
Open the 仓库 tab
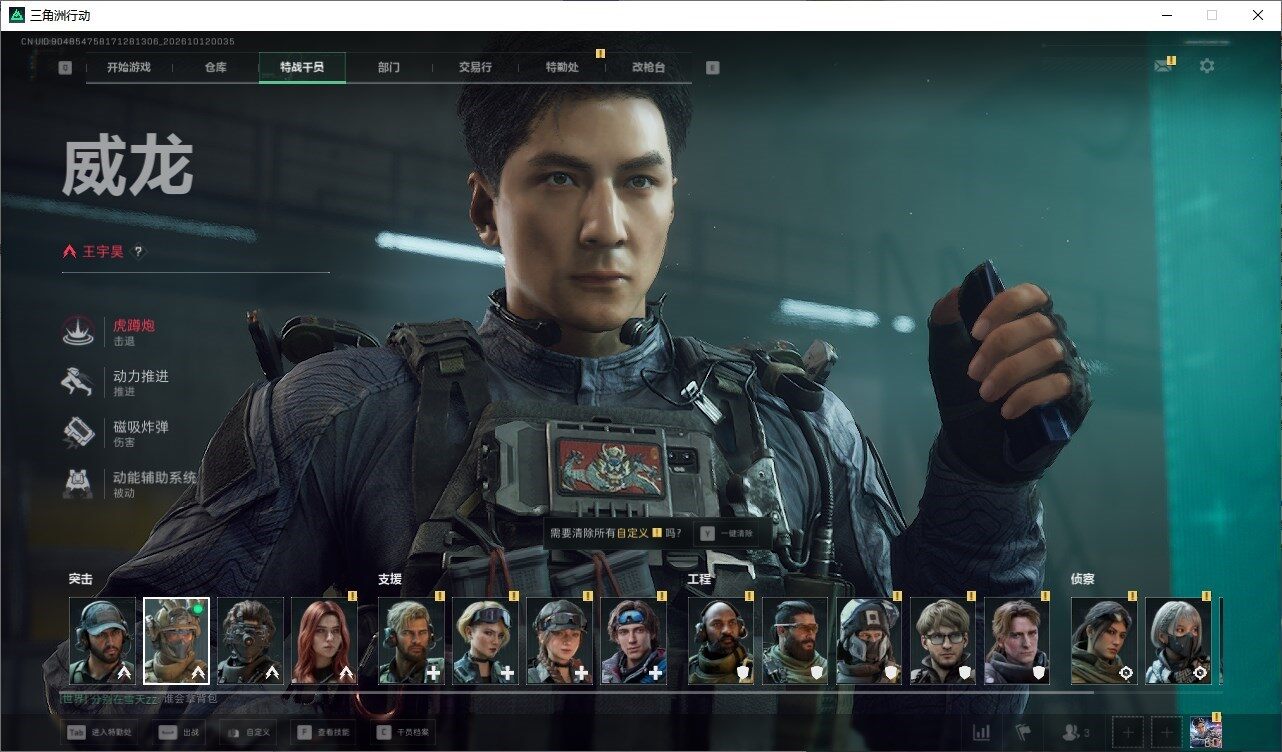click(x=216, y=68)
